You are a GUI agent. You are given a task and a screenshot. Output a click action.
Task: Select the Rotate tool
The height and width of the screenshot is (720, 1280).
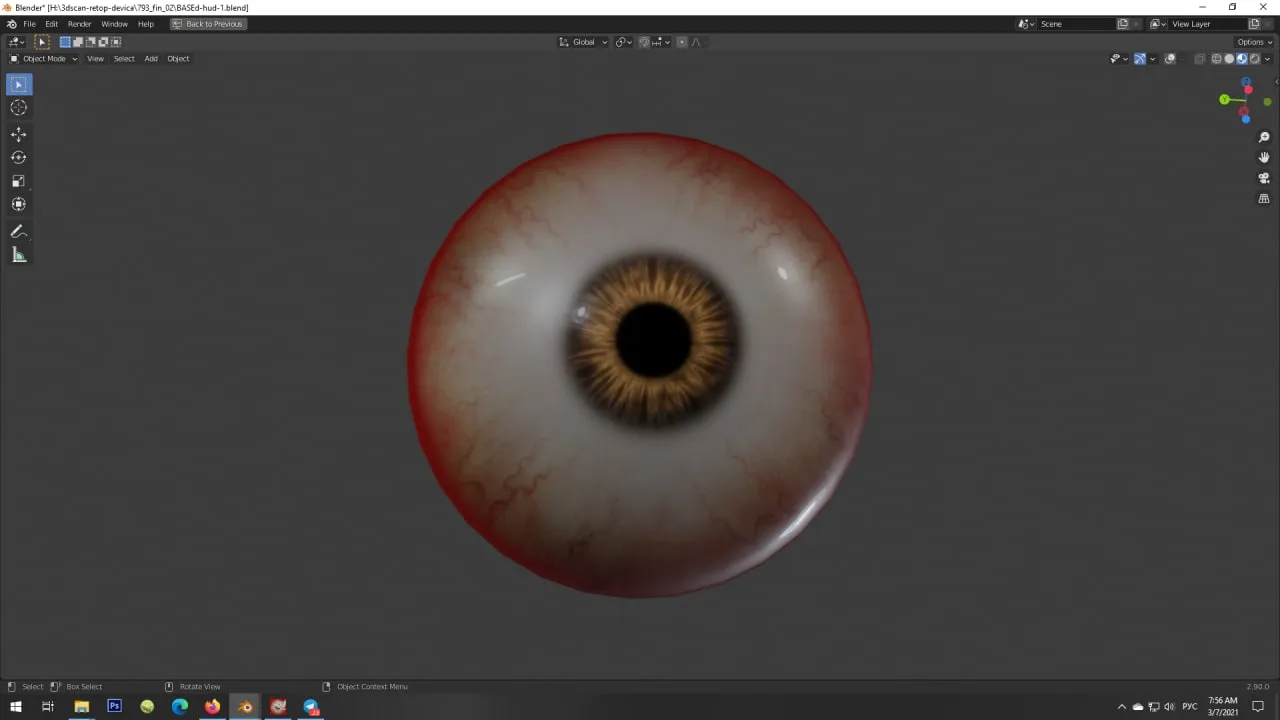pos(18,157)
